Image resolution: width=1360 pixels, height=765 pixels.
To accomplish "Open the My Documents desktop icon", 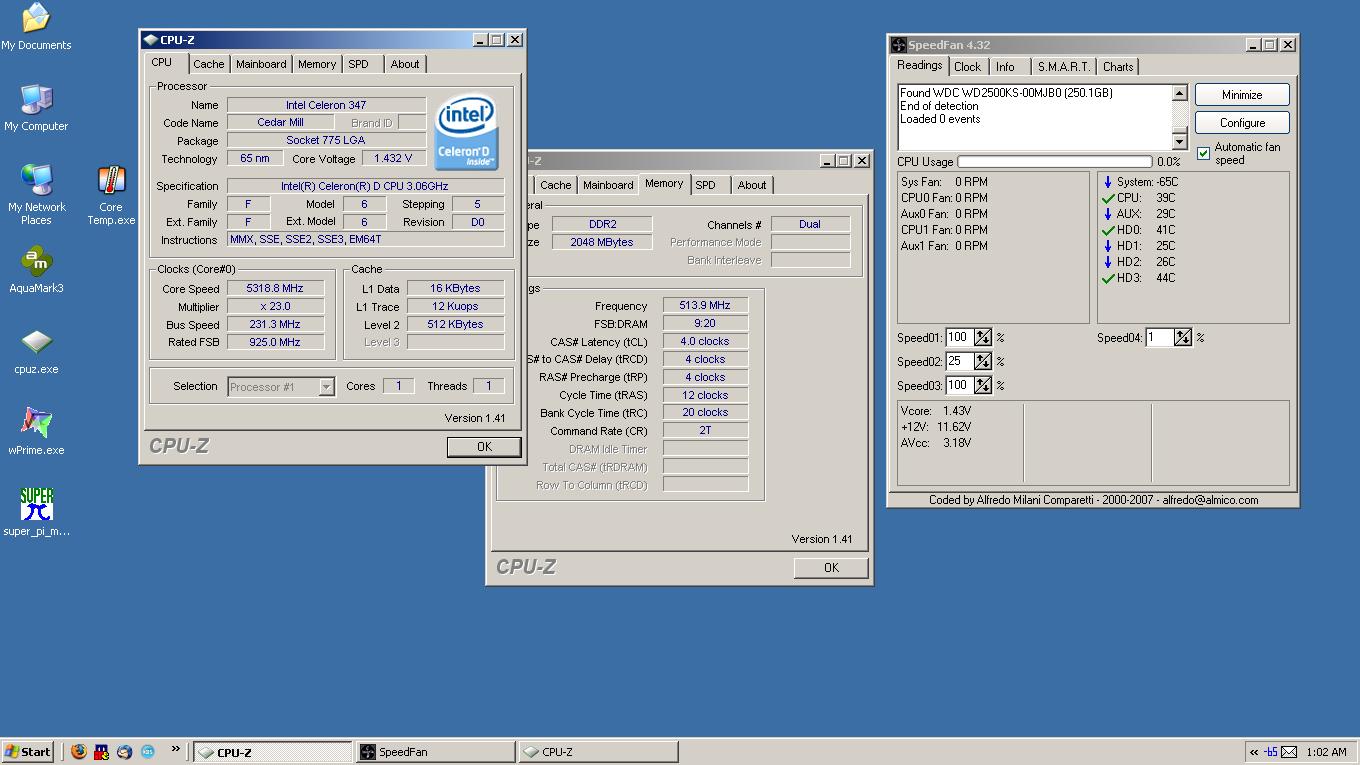I will coord(36,27).
